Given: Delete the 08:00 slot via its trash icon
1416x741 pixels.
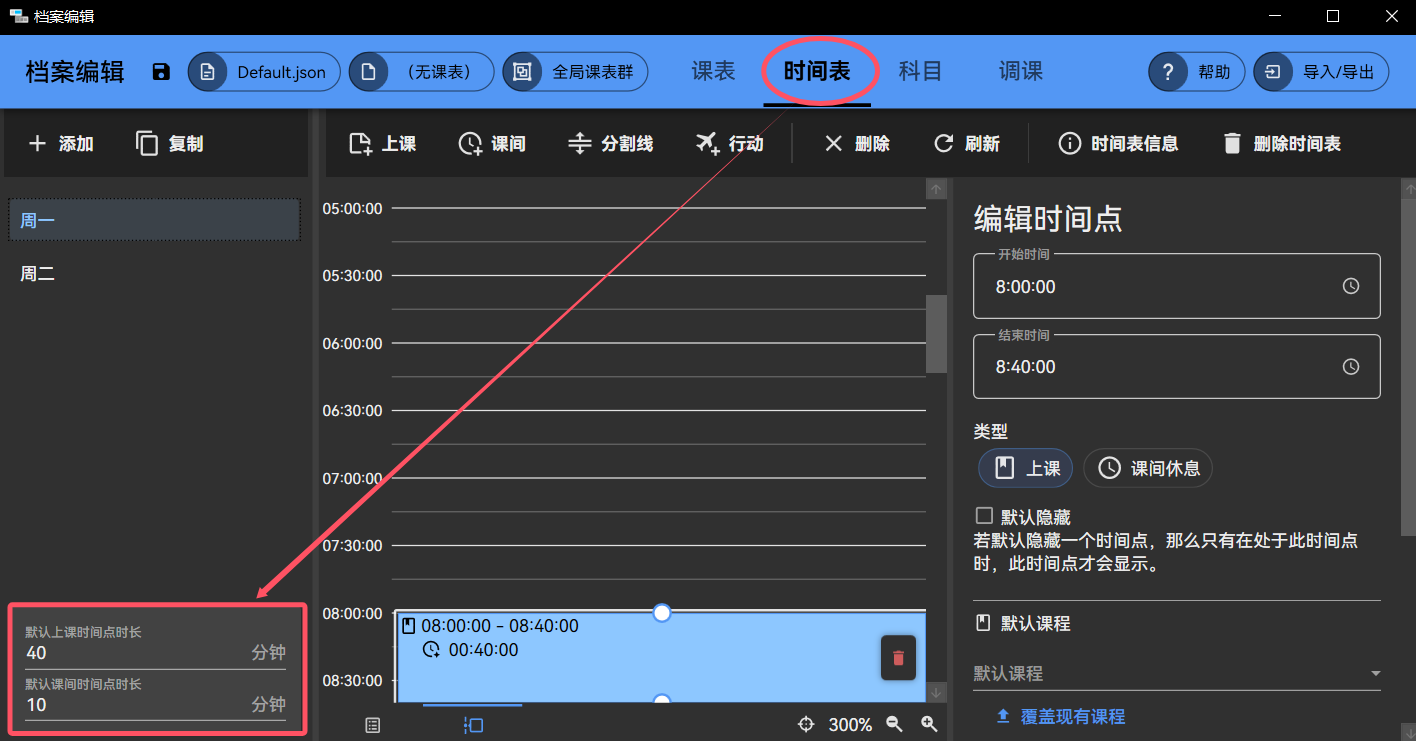Looking at the screenshot, I should click(897, 657).
